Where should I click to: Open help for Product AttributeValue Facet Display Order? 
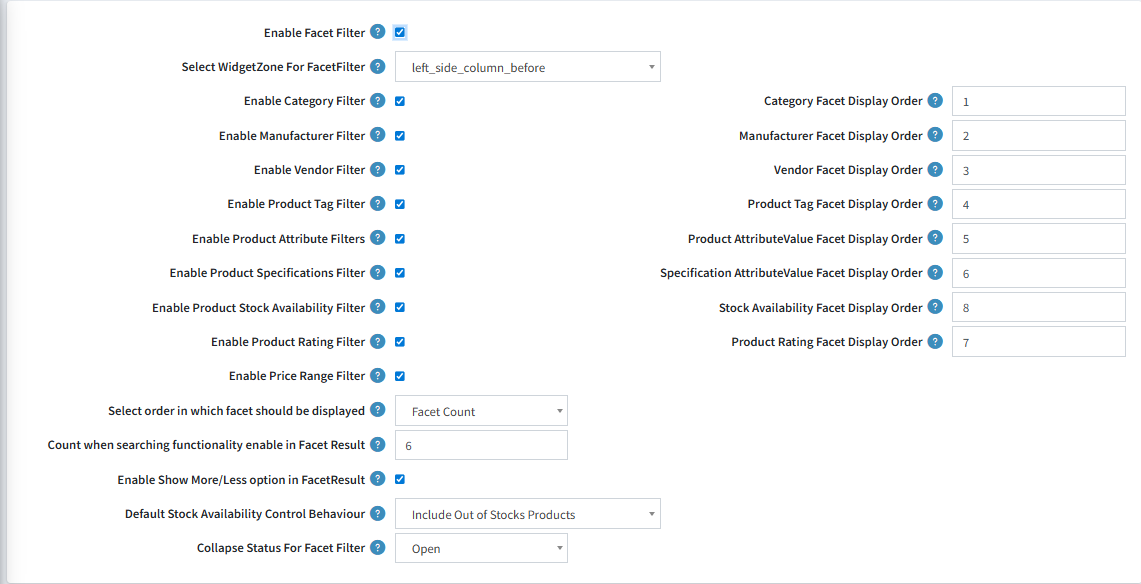[x=935, y=238]
